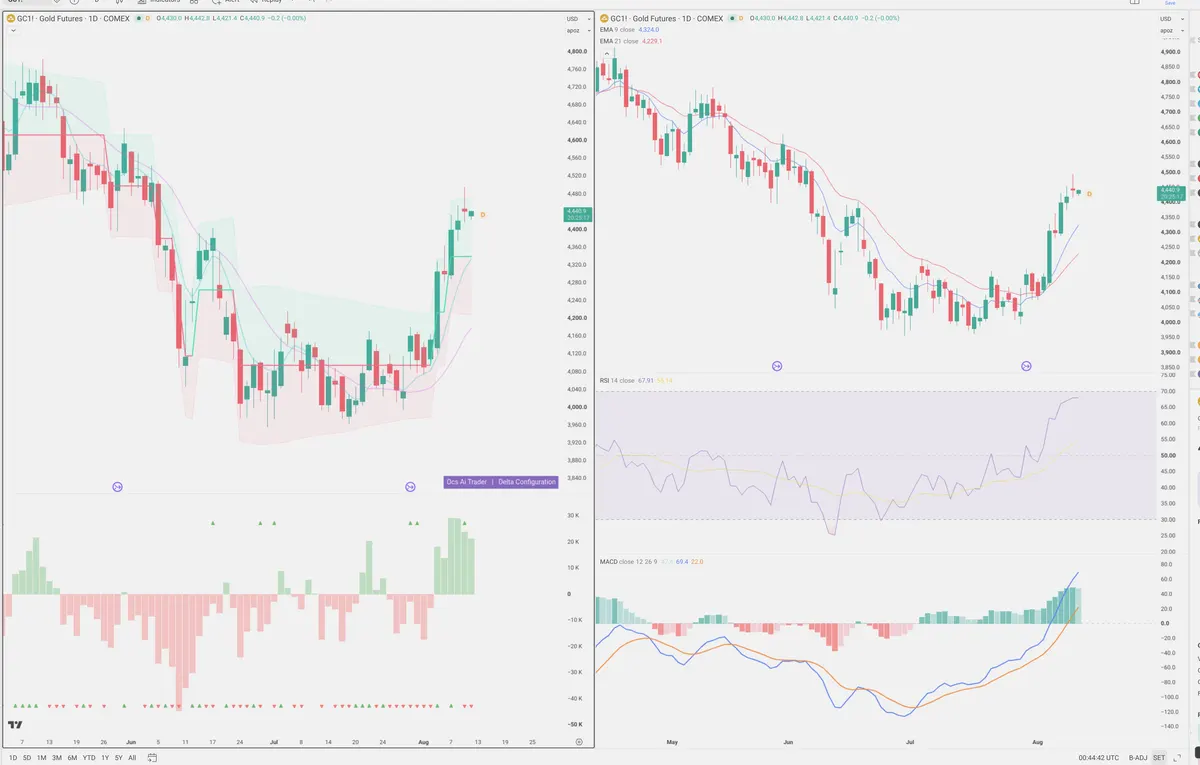1200x765 pixels.
Task: Click the 4,800.0 price on left axis
Action: click(575, 51)
